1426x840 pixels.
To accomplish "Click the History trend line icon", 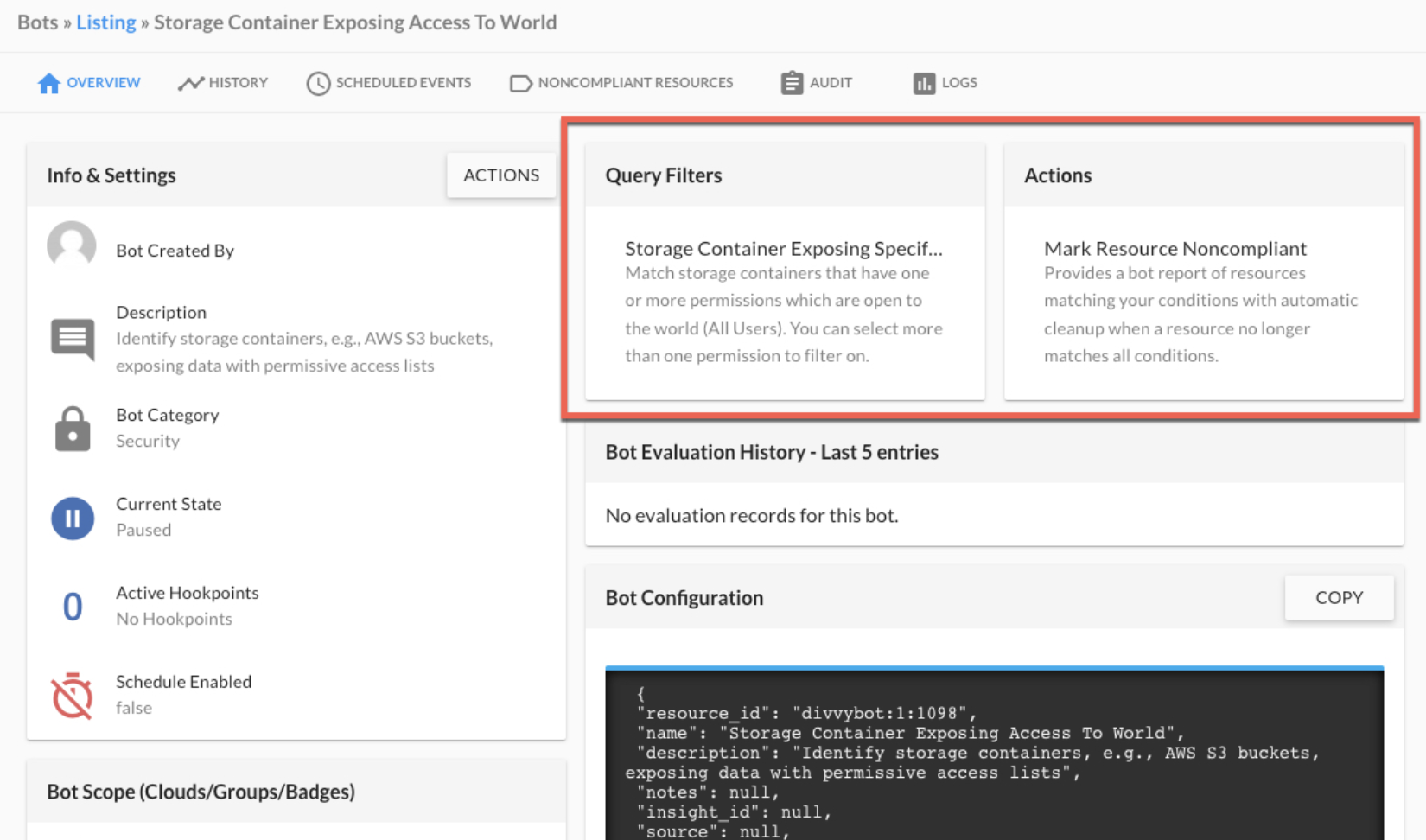I will 191,83.
